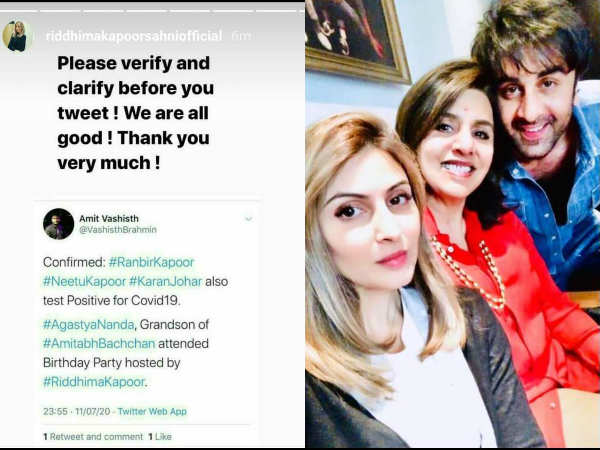The image size is (600, 450).
Task: Click the first story progress bar segment
Action: 18,11
